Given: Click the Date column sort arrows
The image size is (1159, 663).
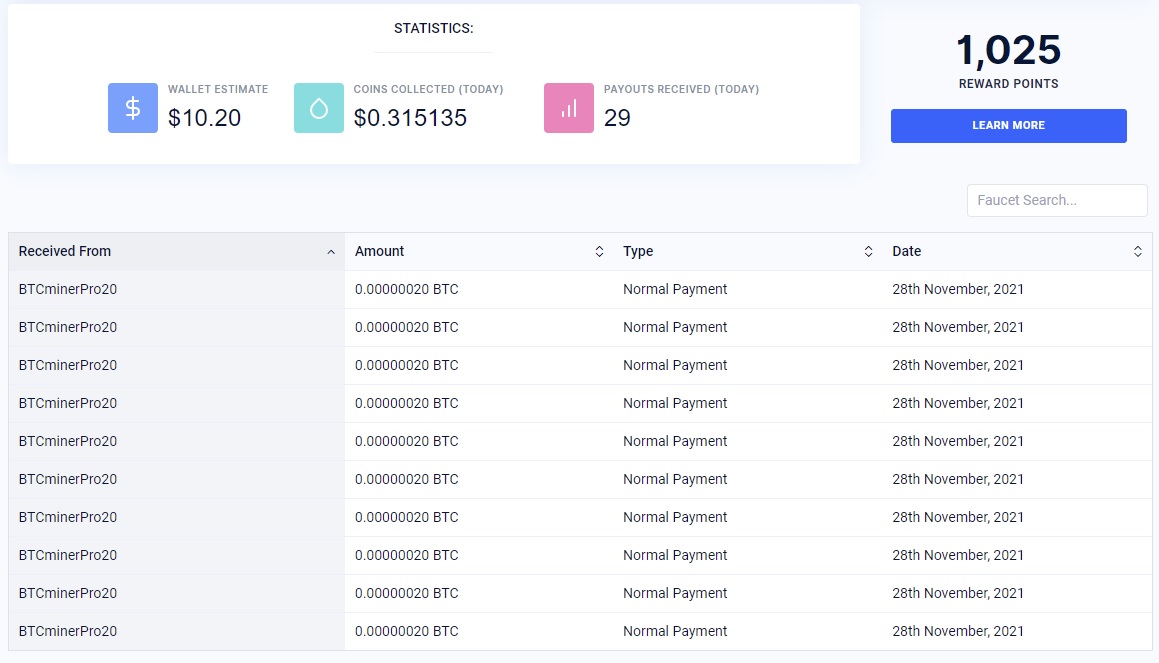Looking at the screenshot, I should pos(1137,252).
